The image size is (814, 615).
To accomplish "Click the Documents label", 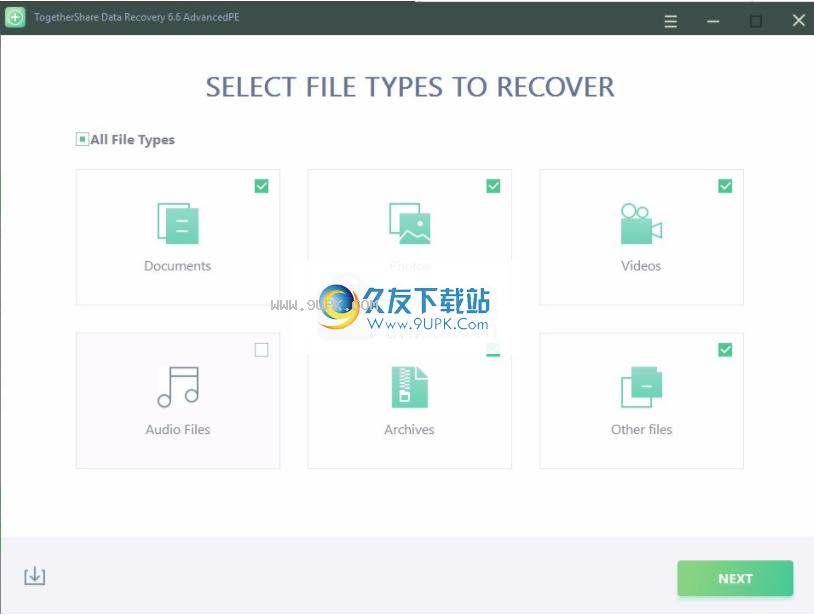I will pyautogui.click(x=178, y=266).
